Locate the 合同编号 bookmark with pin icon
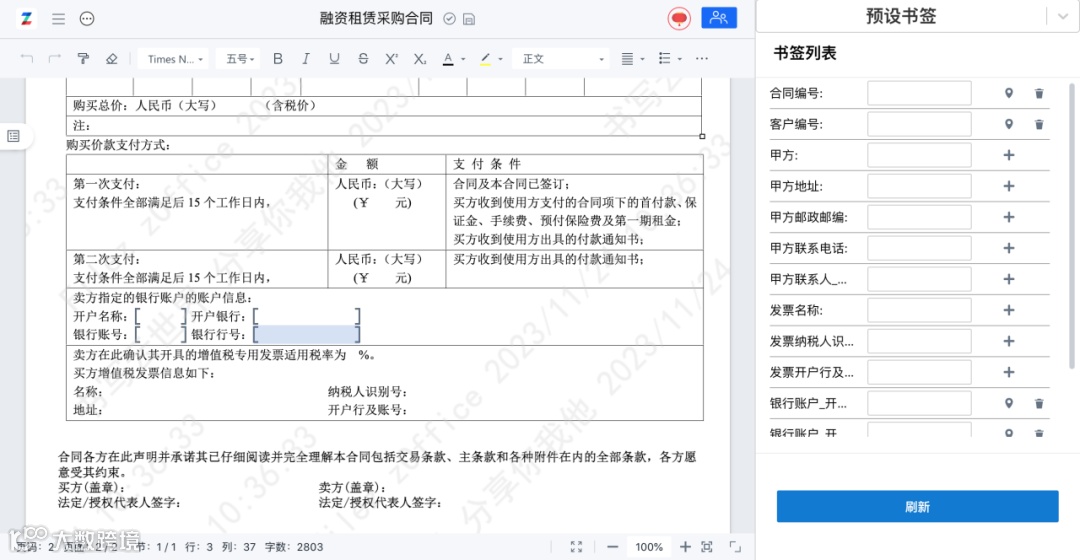Viewport: 1080px width, 560px height. click(x=1008, y=94)
